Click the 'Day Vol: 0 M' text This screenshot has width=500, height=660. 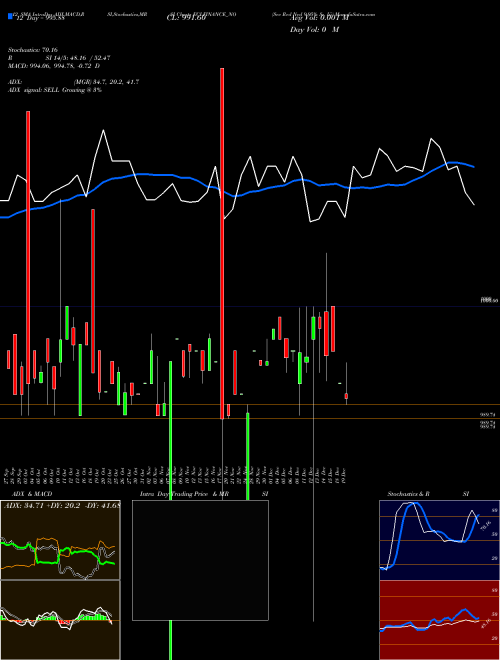pos(314,30)
